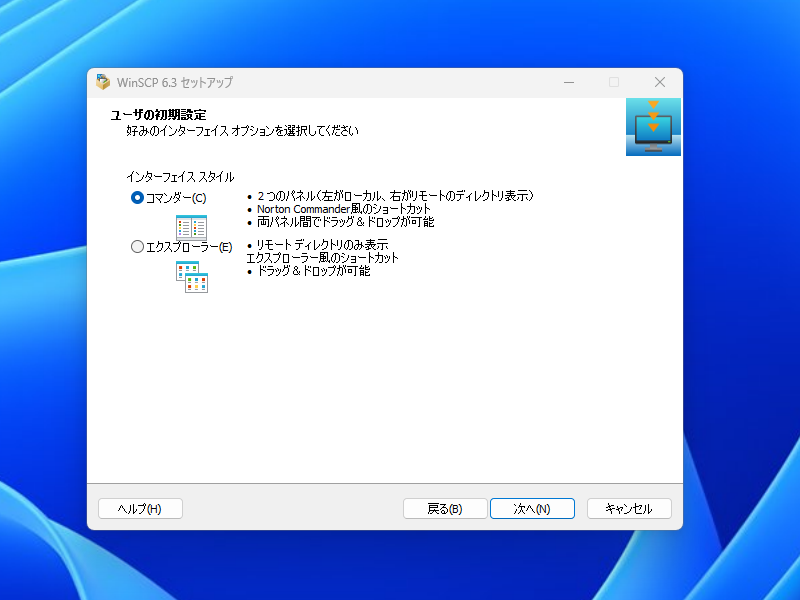Click the Commander dual-panel preview icon

tap(190, 228)
